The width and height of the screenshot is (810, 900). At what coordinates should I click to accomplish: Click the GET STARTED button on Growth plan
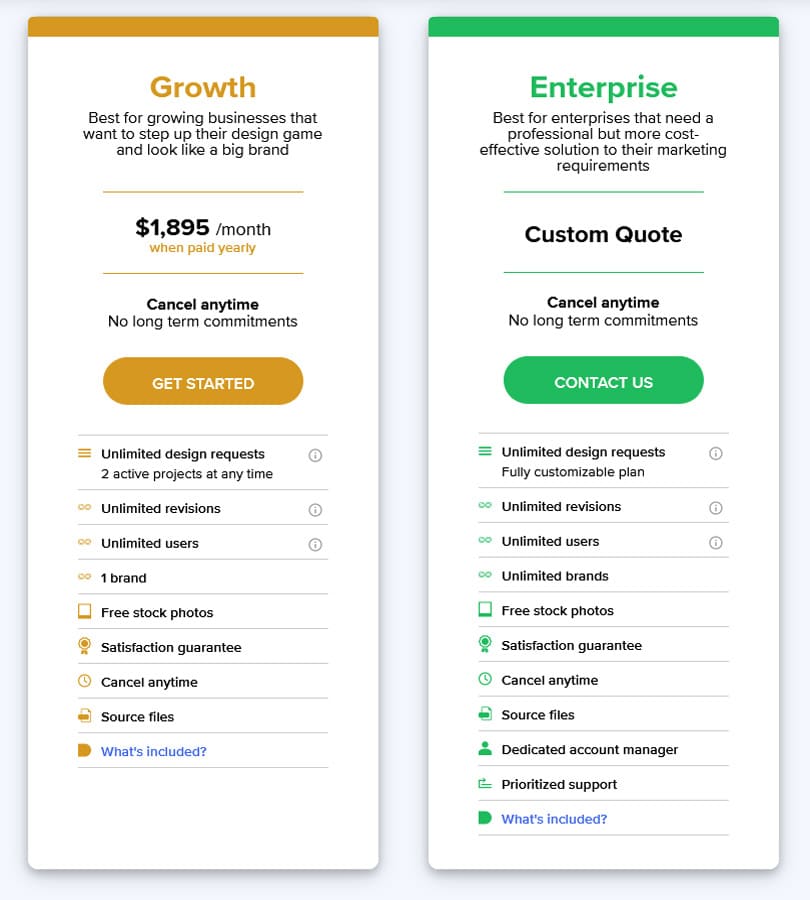(x=203, y=381)
